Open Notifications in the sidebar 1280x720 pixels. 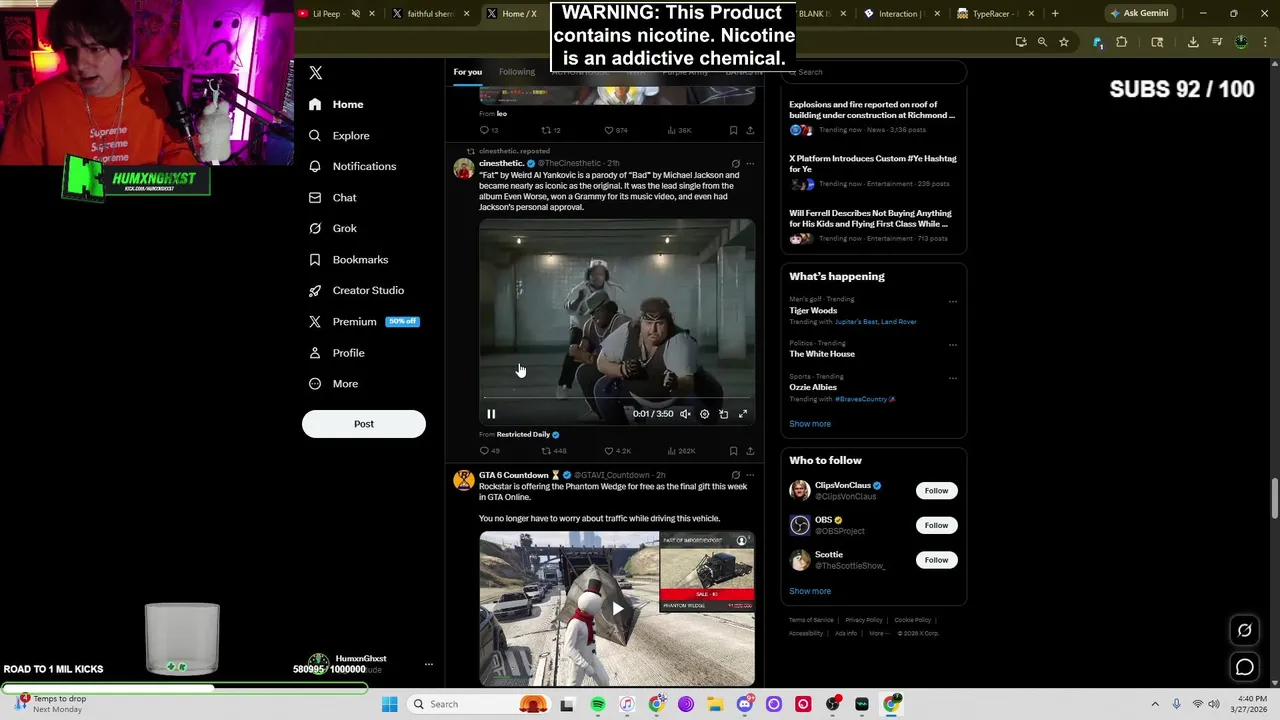pyautogui.click(x=353, y=166)
